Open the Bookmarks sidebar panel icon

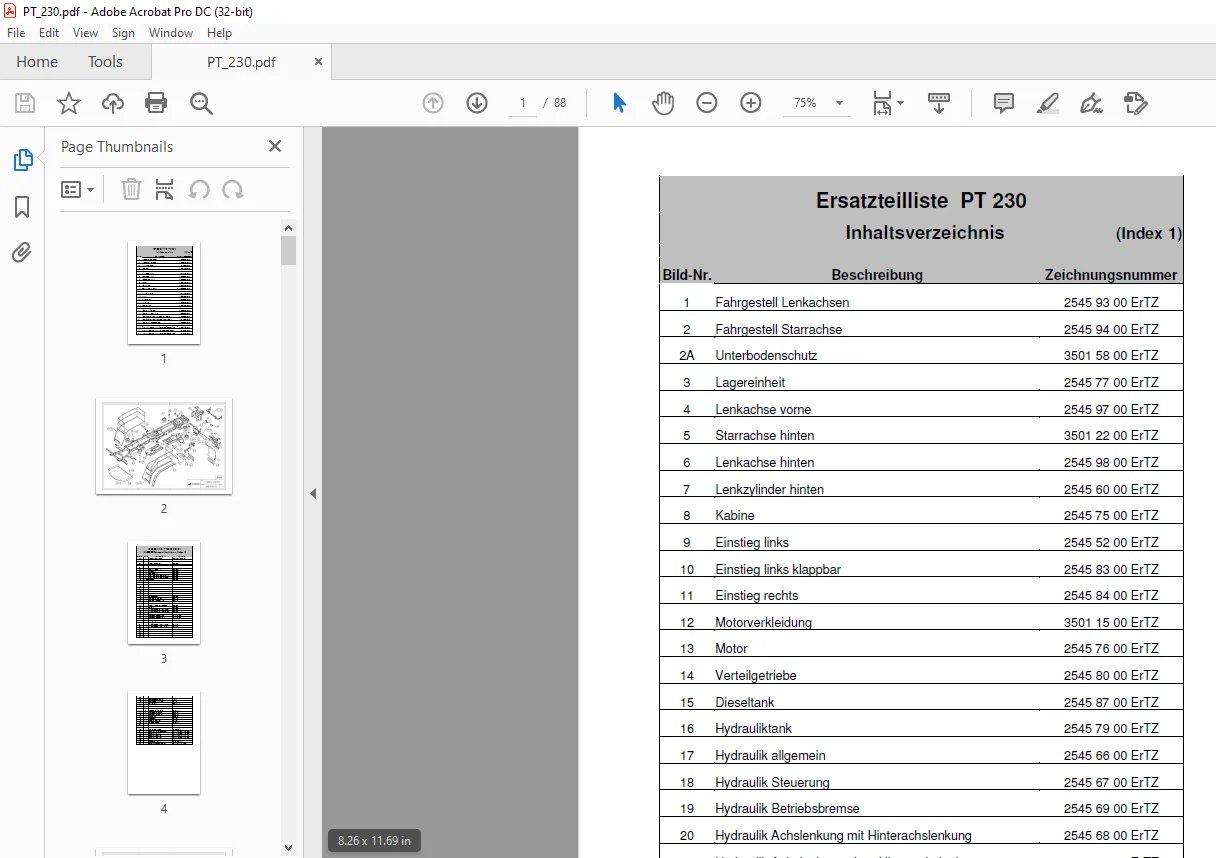[22, 207]
